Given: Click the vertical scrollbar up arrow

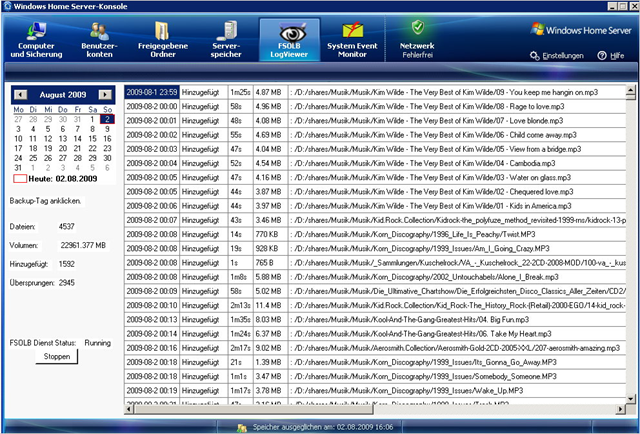Looking at the screenshot, I should [x=631, y=90].
